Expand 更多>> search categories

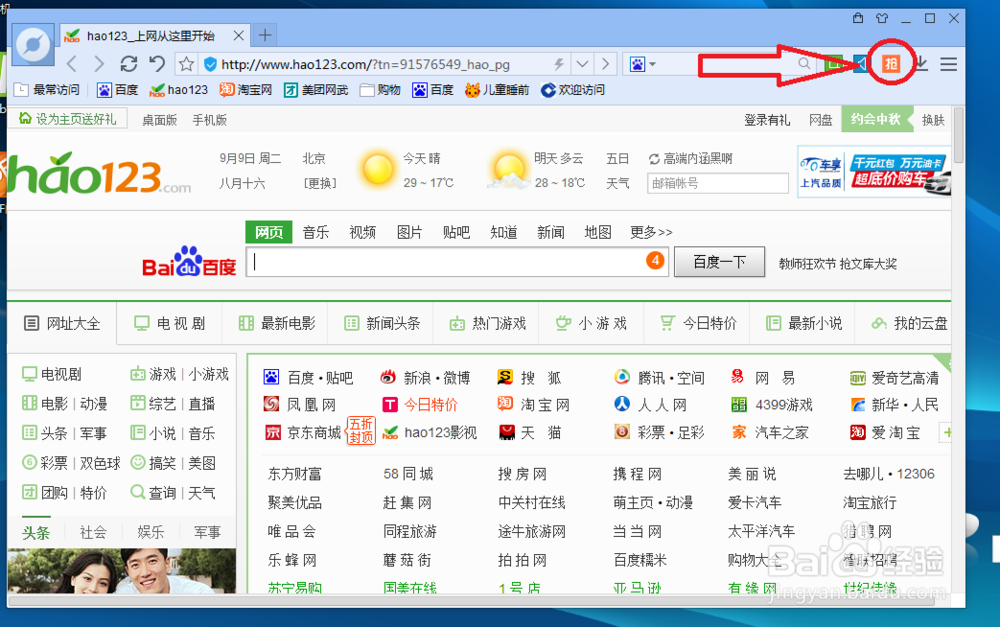[x=651, y=232]
